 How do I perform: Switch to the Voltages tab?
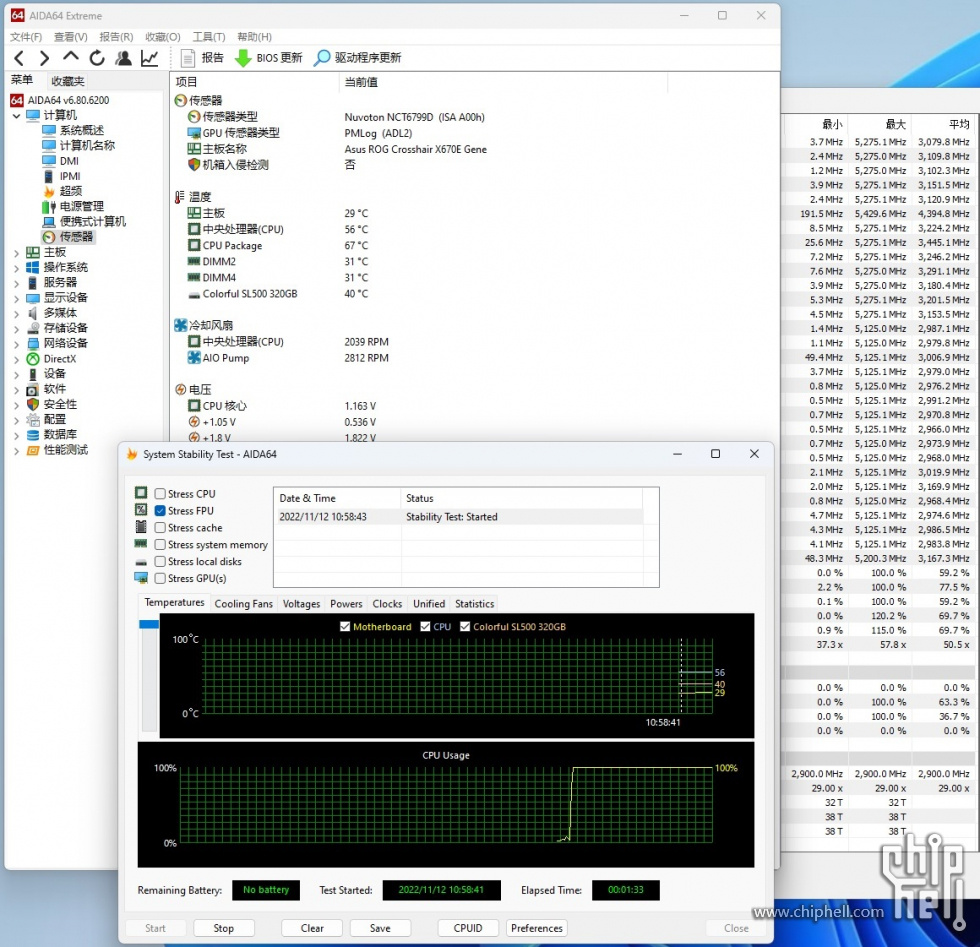[301, 604]
